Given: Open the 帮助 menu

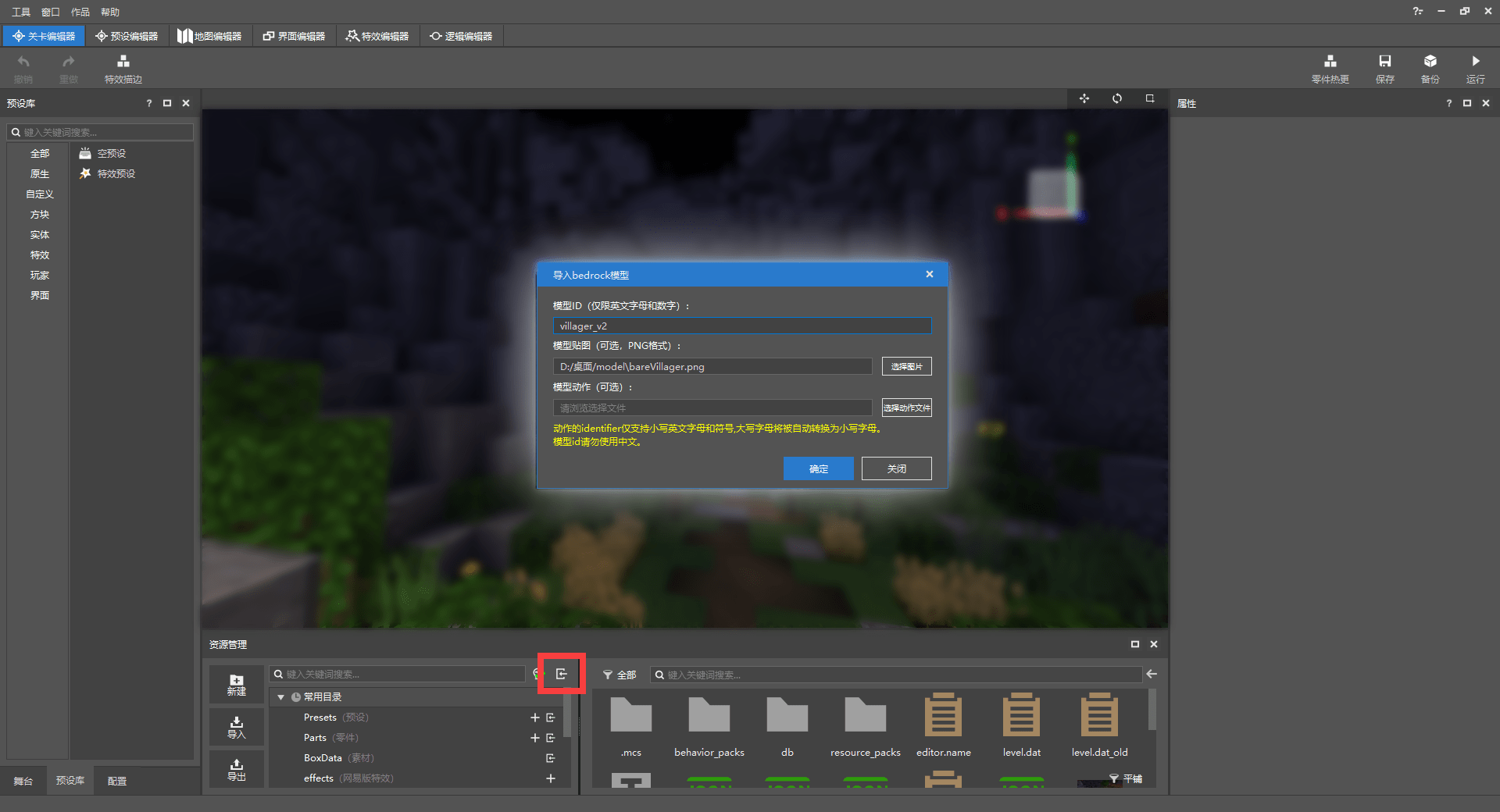Looking at the screenshot, I should click(x=110, y=12).
